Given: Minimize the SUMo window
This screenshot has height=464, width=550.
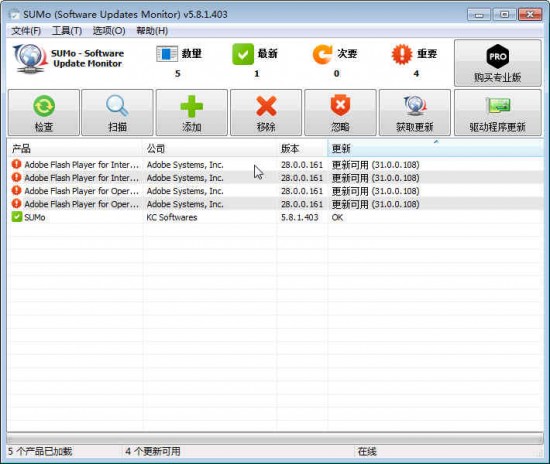Looking at the screenshot, I should [479, 15].
